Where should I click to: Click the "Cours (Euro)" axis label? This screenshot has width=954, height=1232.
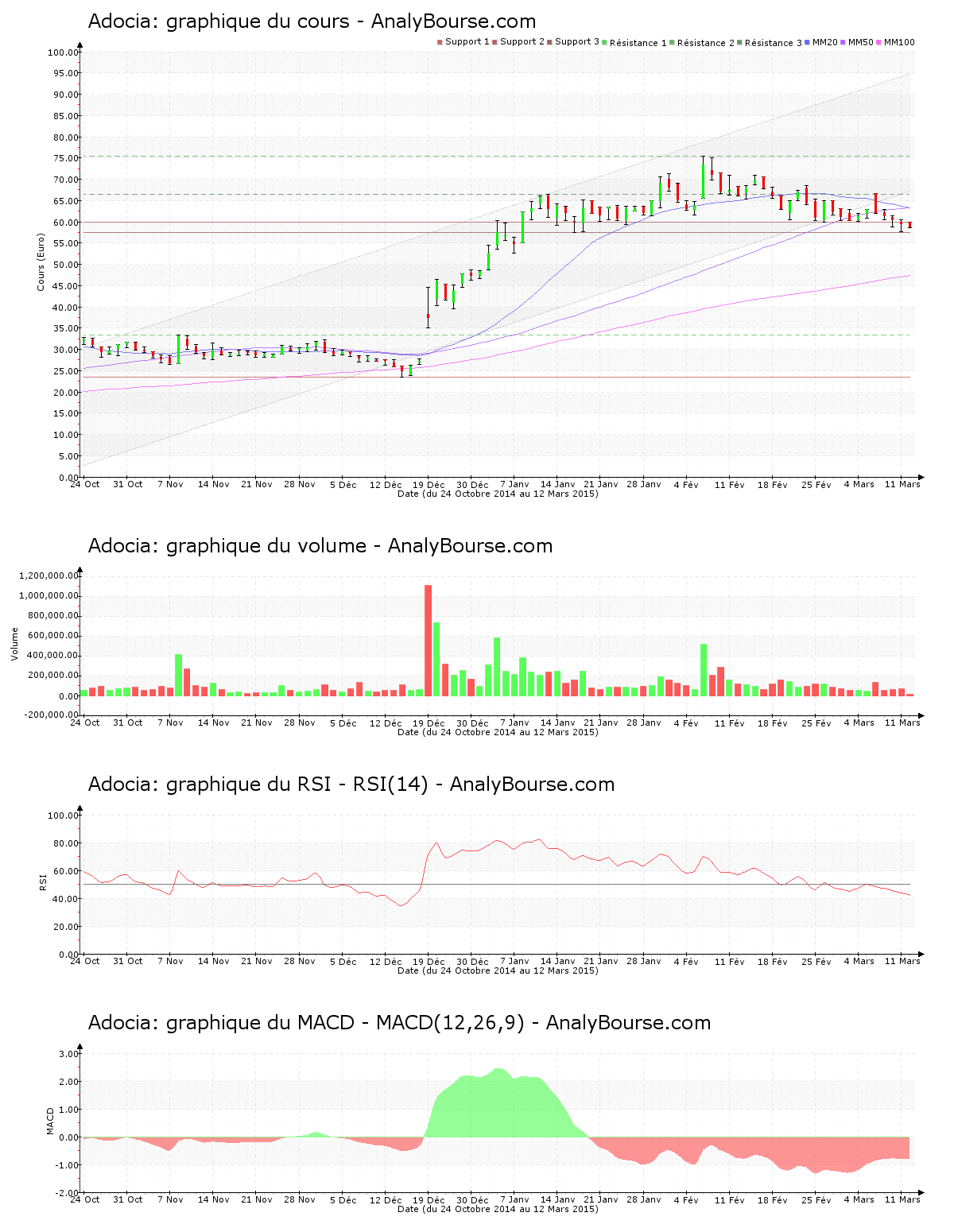41,262
